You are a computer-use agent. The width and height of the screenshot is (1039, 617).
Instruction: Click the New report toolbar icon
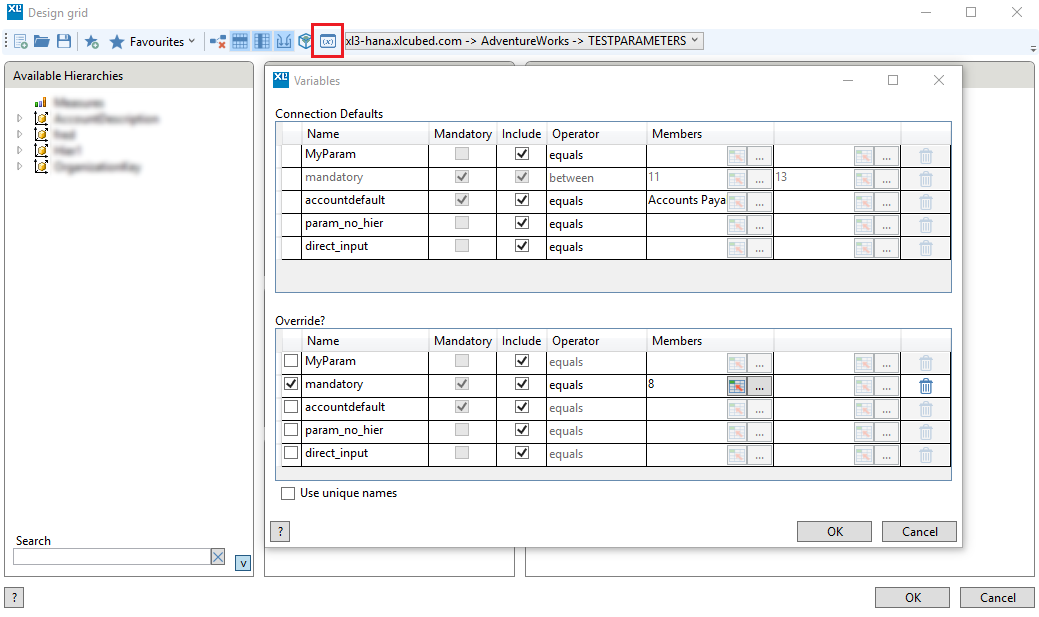pos(18,41)
